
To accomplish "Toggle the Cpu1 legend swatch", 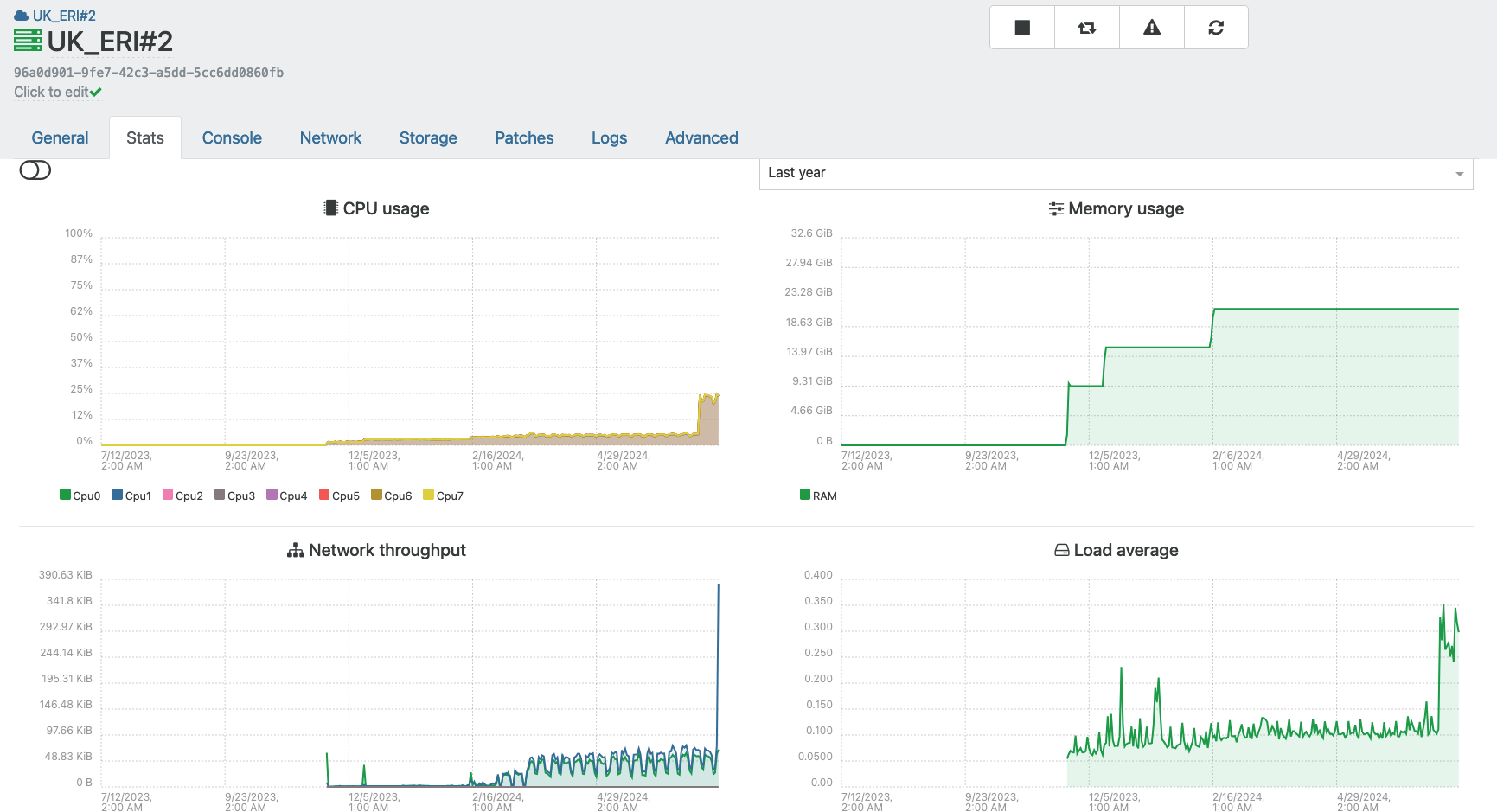I will (117, 495).
